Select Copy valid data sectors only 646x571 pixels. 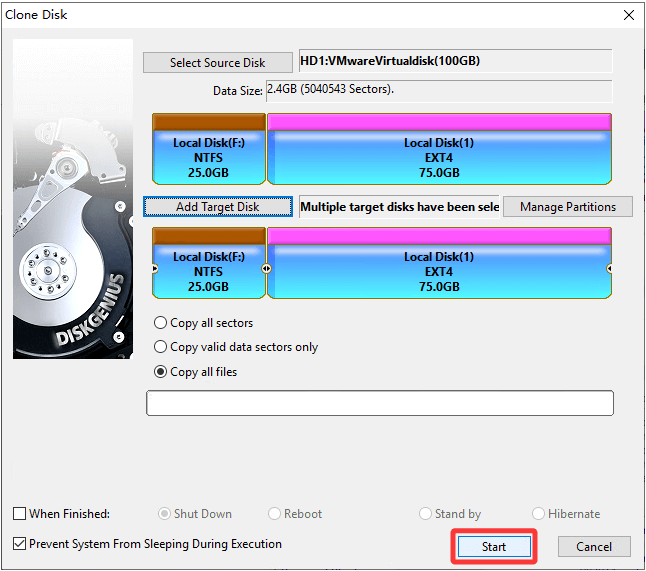(x=160, y=347)
